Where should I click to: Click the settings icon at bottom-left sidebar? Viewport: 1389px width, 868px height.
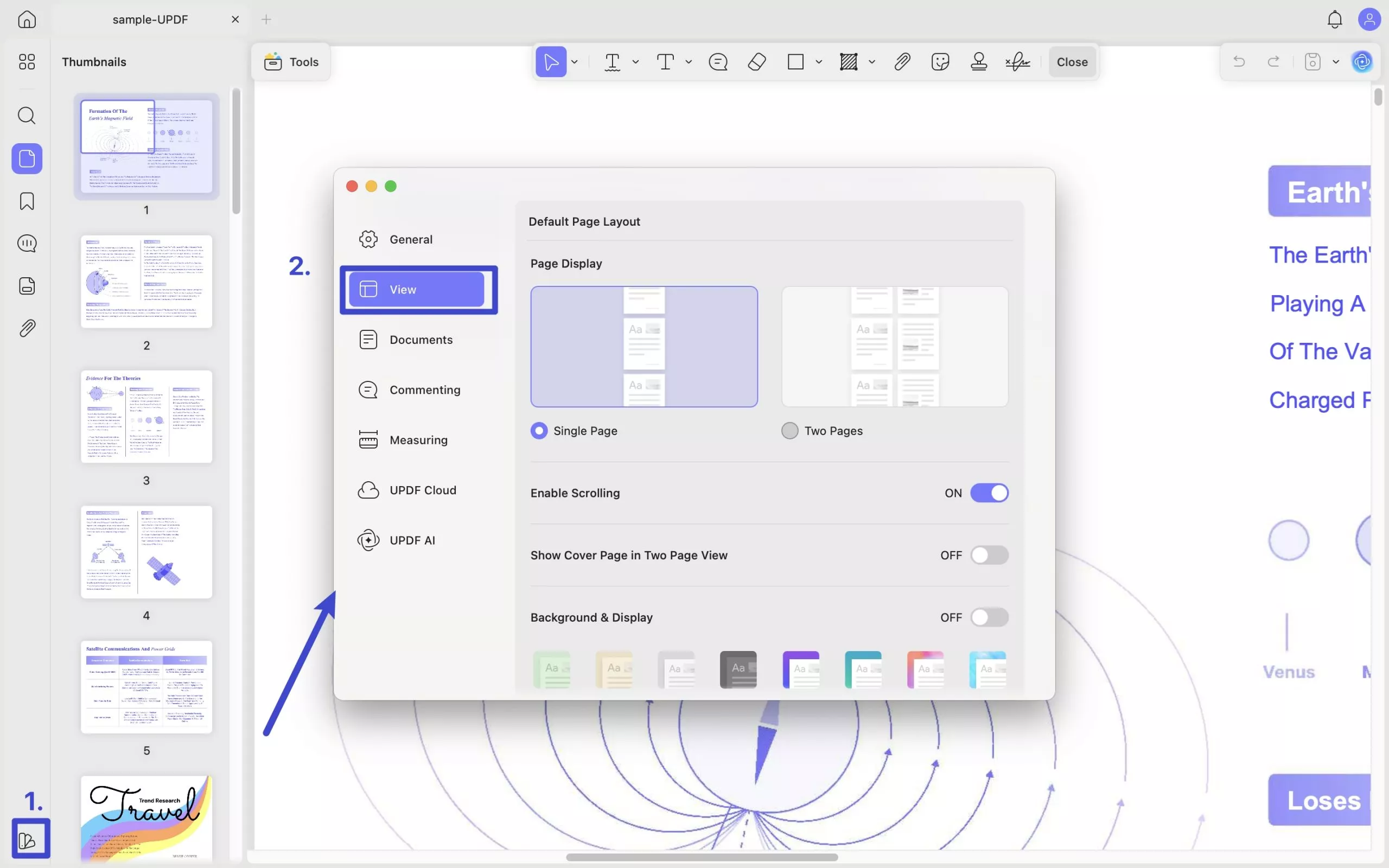click(x=28, y=841)
